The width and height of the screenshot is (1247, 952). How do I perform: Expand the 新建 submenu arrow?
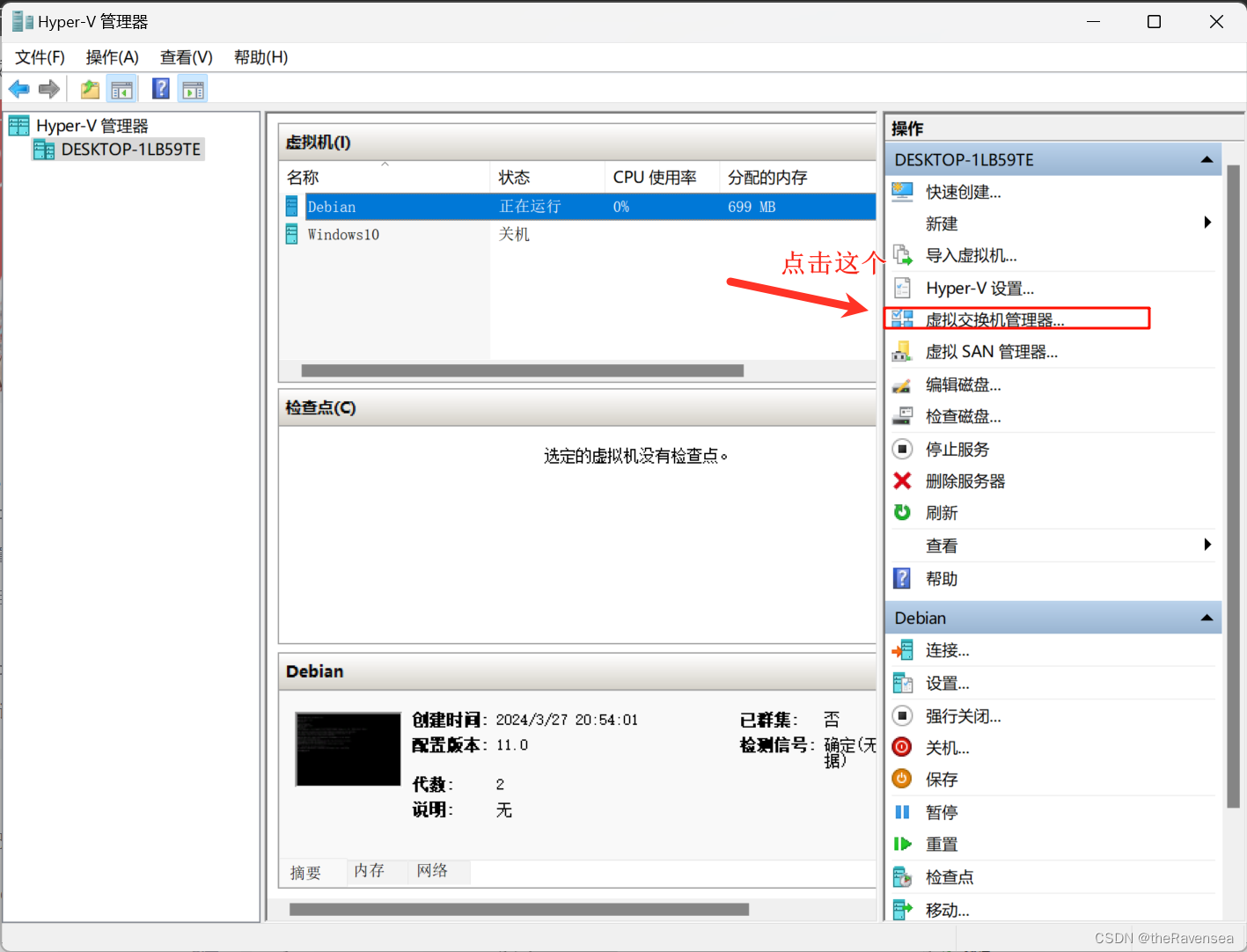tap(1207, 223)
